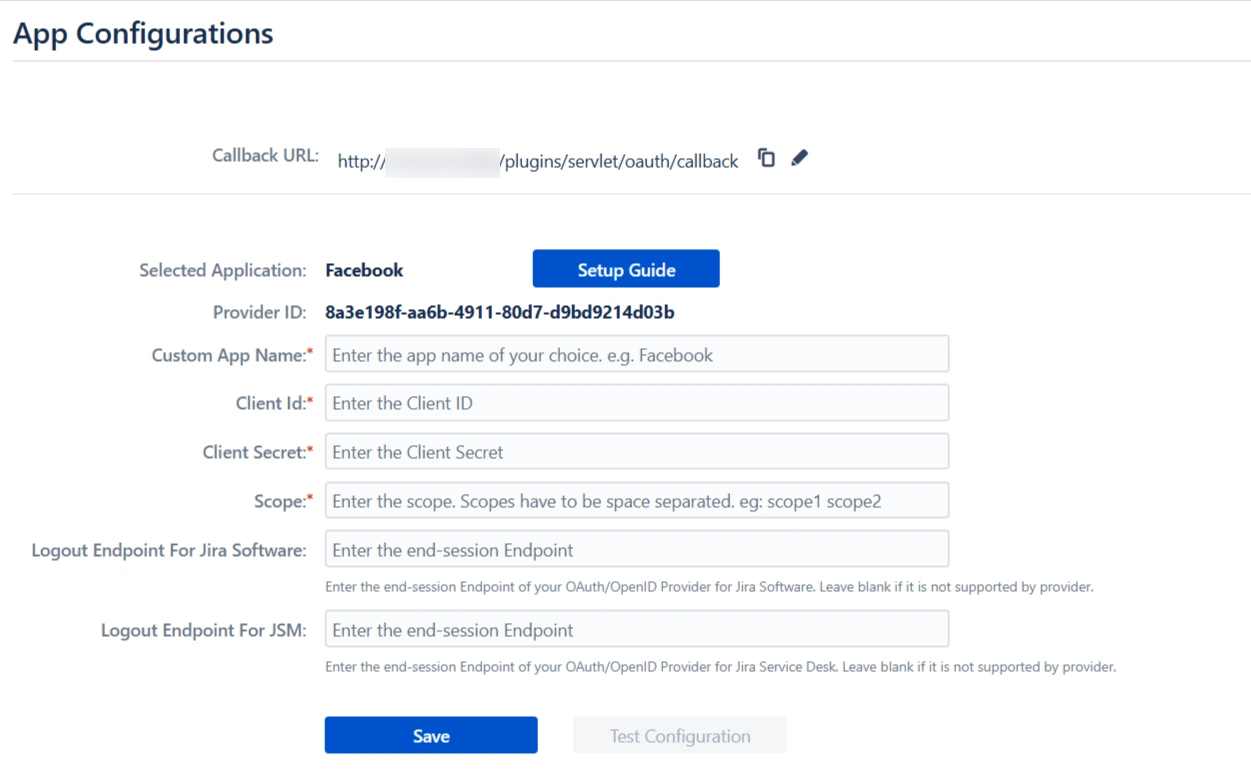Copy the Callback URL with the copy icon
This screenshot has height=777, width=1251.
(x=766, y=158)
